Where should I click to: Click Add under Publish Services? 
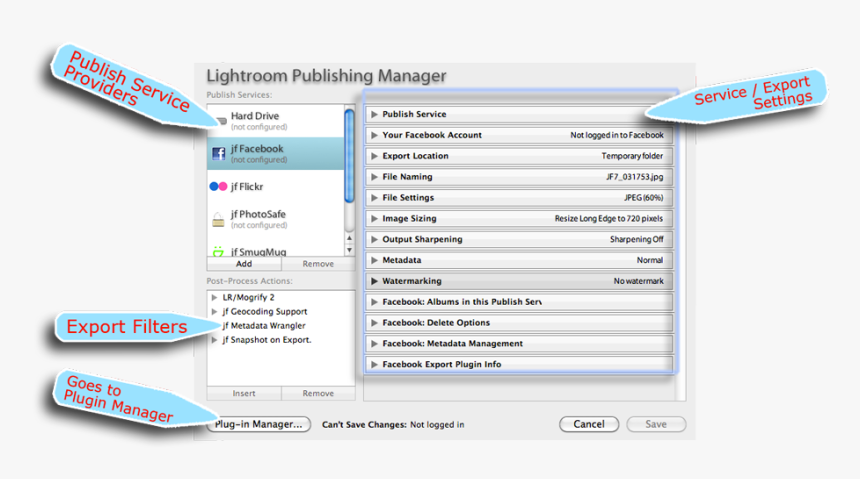pos(244,264)
